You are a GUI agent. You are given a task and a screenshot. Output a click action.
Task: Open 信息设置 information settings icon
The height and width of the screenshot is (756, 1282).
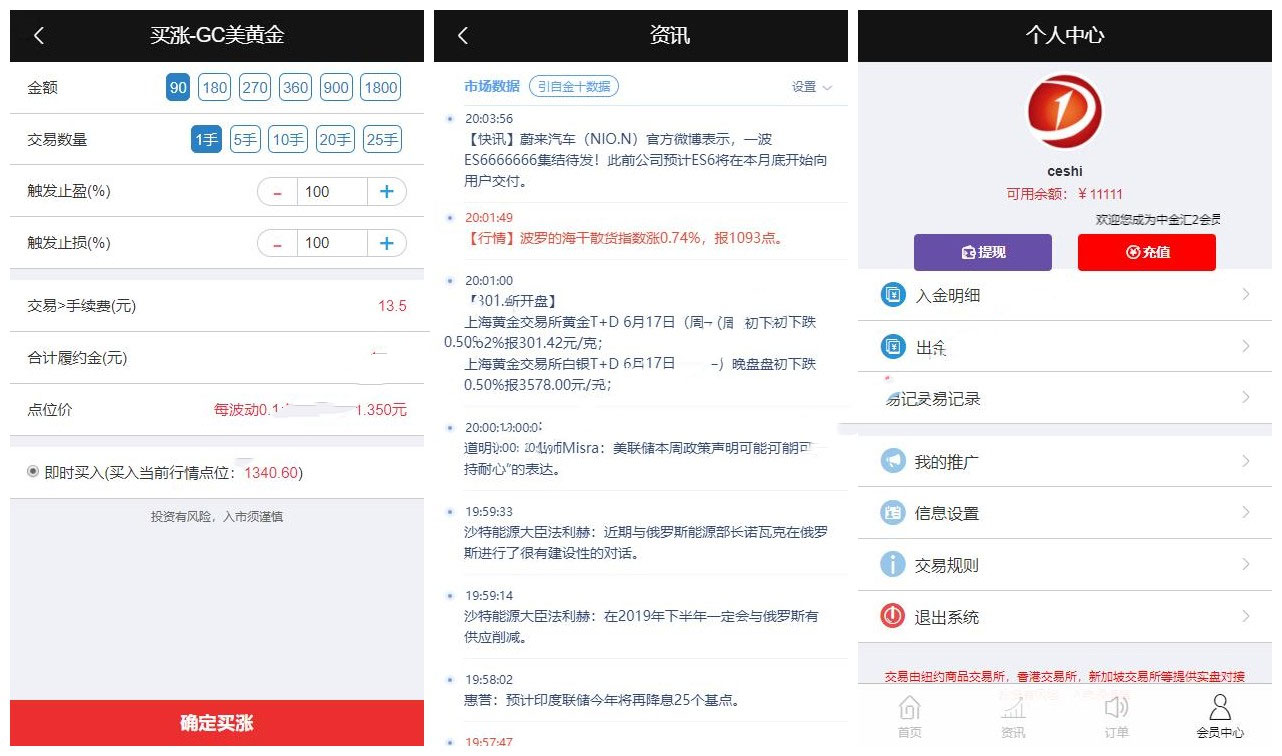[x=891, y=512]
